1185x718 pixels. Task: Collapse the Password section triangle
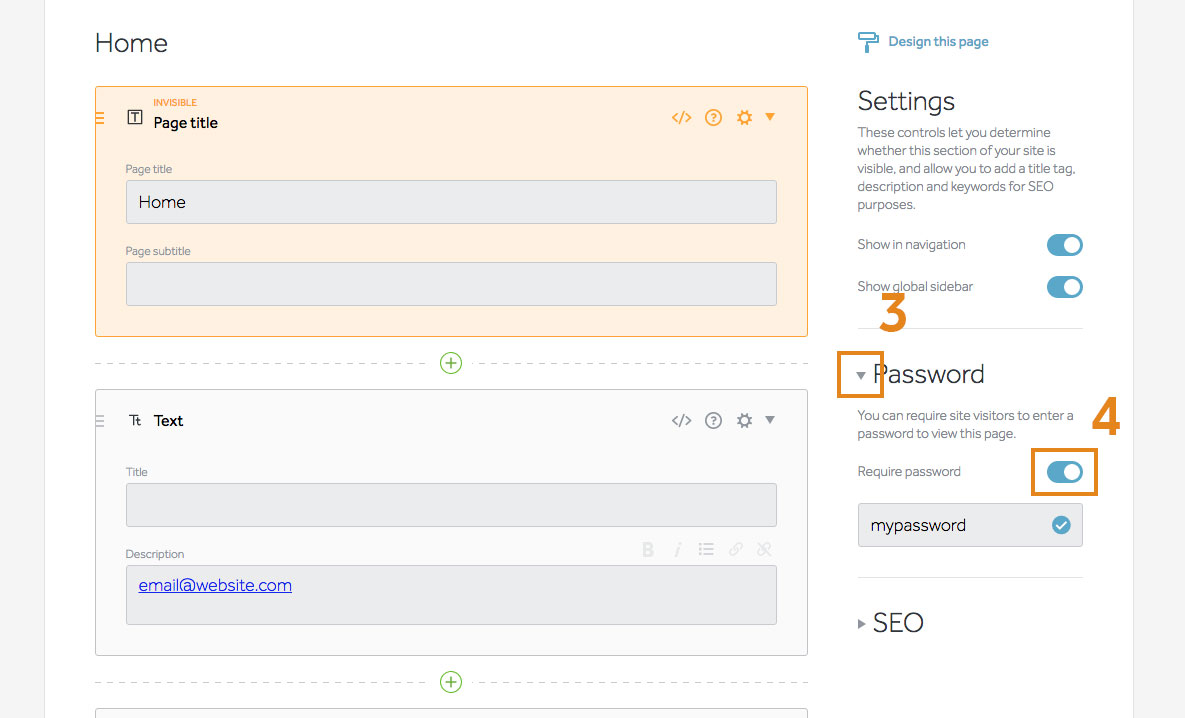[861, 375]
